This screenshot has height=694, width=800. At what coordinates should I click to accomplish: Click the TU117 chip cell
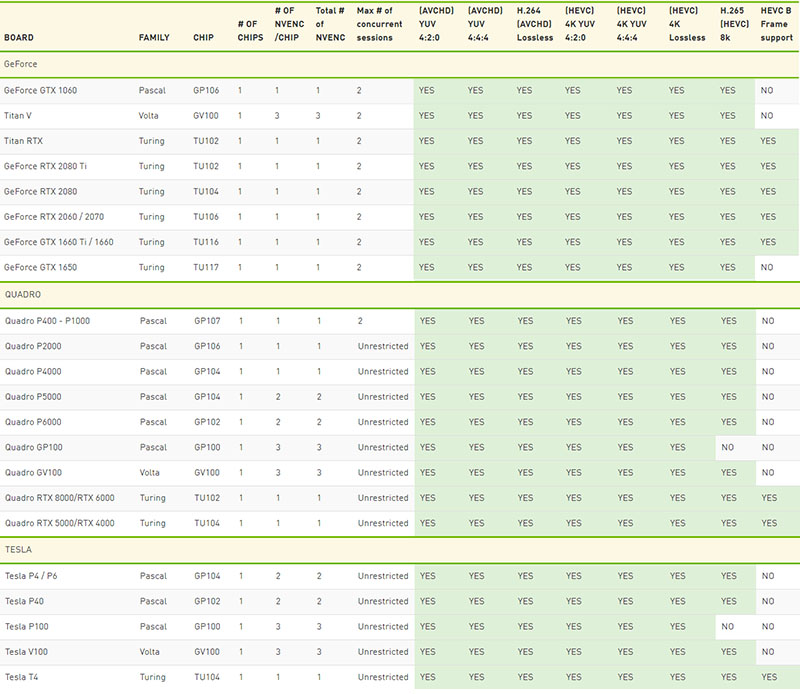206,267
